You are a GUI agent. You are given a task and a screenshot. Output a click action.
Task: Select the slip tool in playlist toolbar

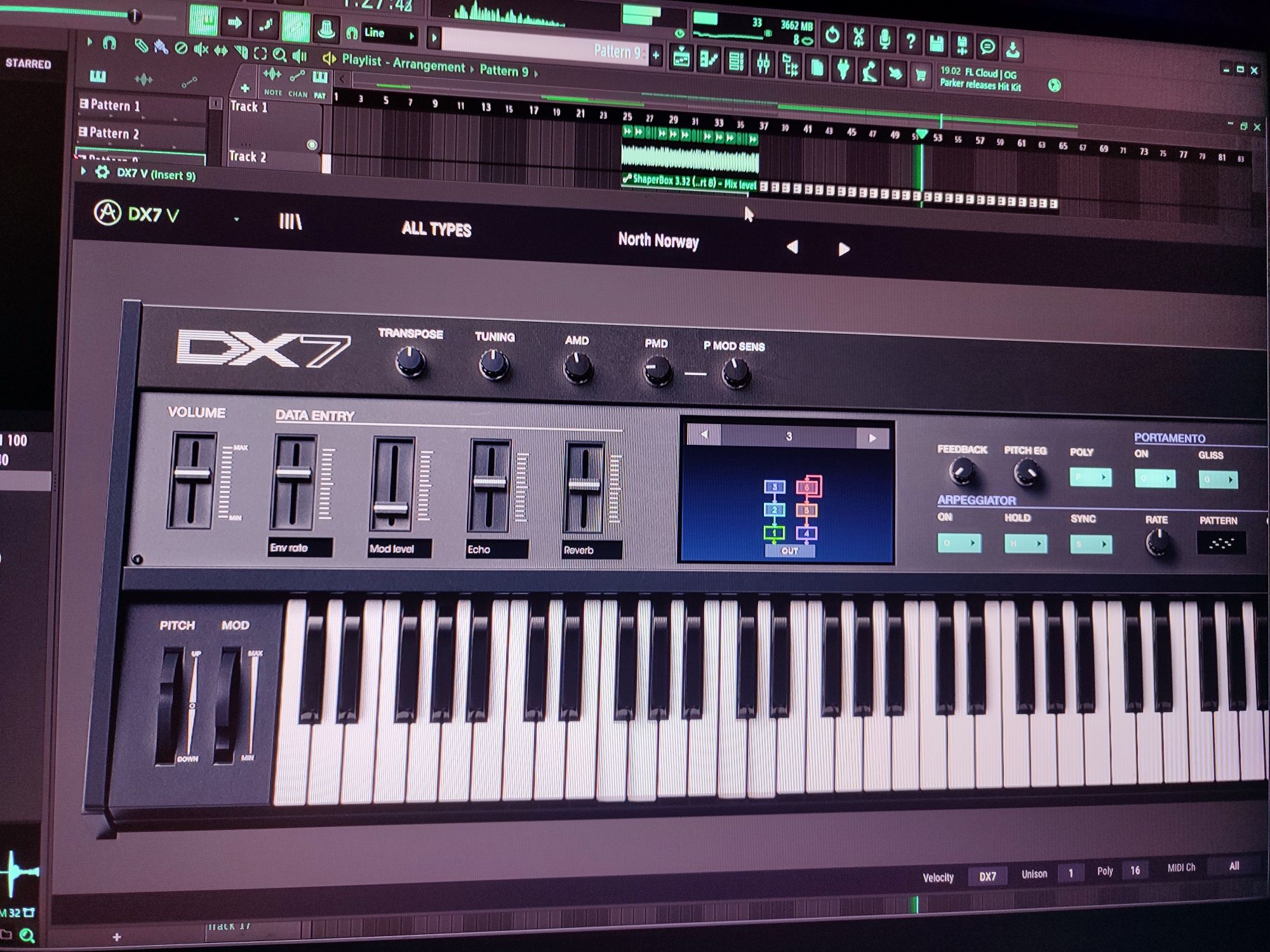(220, 51)
